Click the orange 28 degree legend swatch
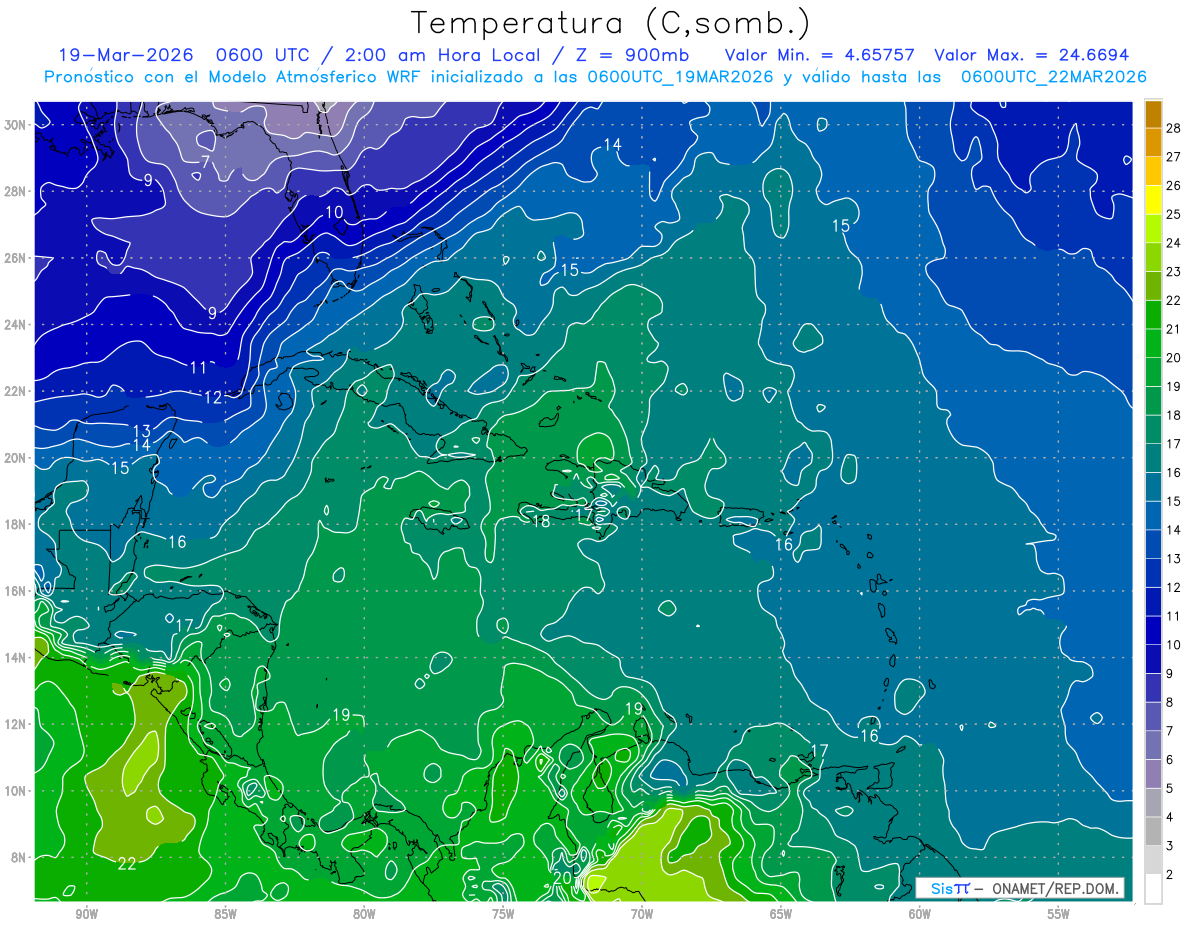This screenshot has height=927, width=1200. coord(1153,115)
